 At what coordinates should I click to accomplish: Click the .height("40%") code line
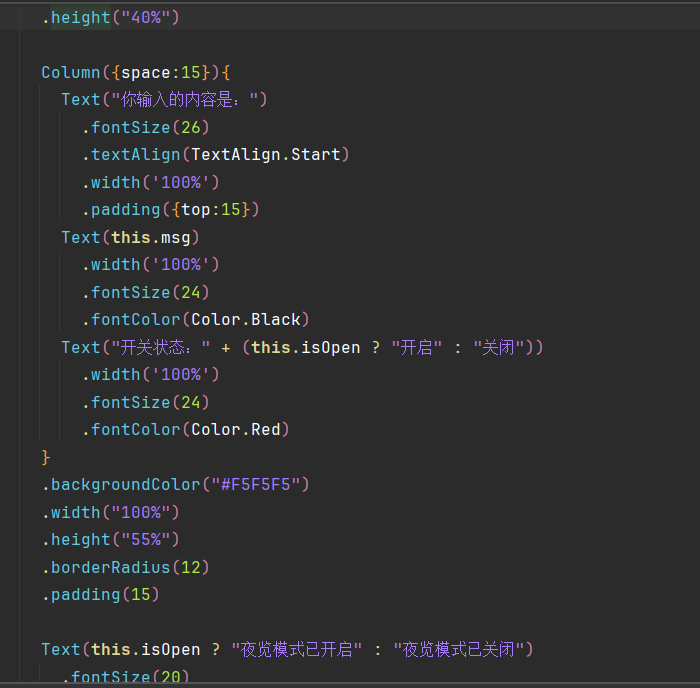(x=111, y=17)
